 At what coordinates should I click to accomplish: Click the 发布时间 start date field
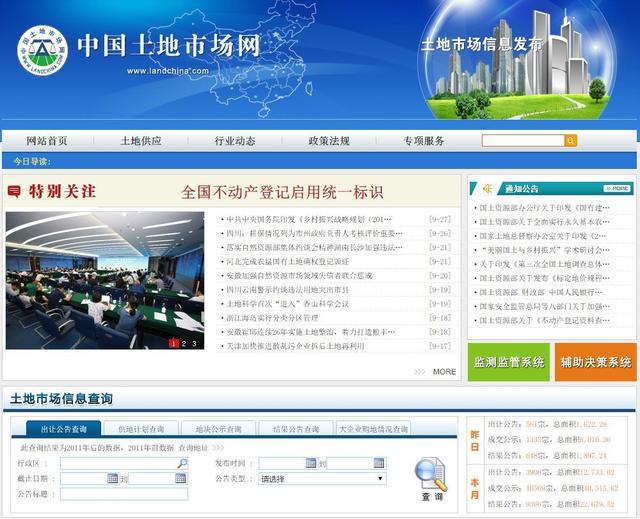tap(288, 463)
